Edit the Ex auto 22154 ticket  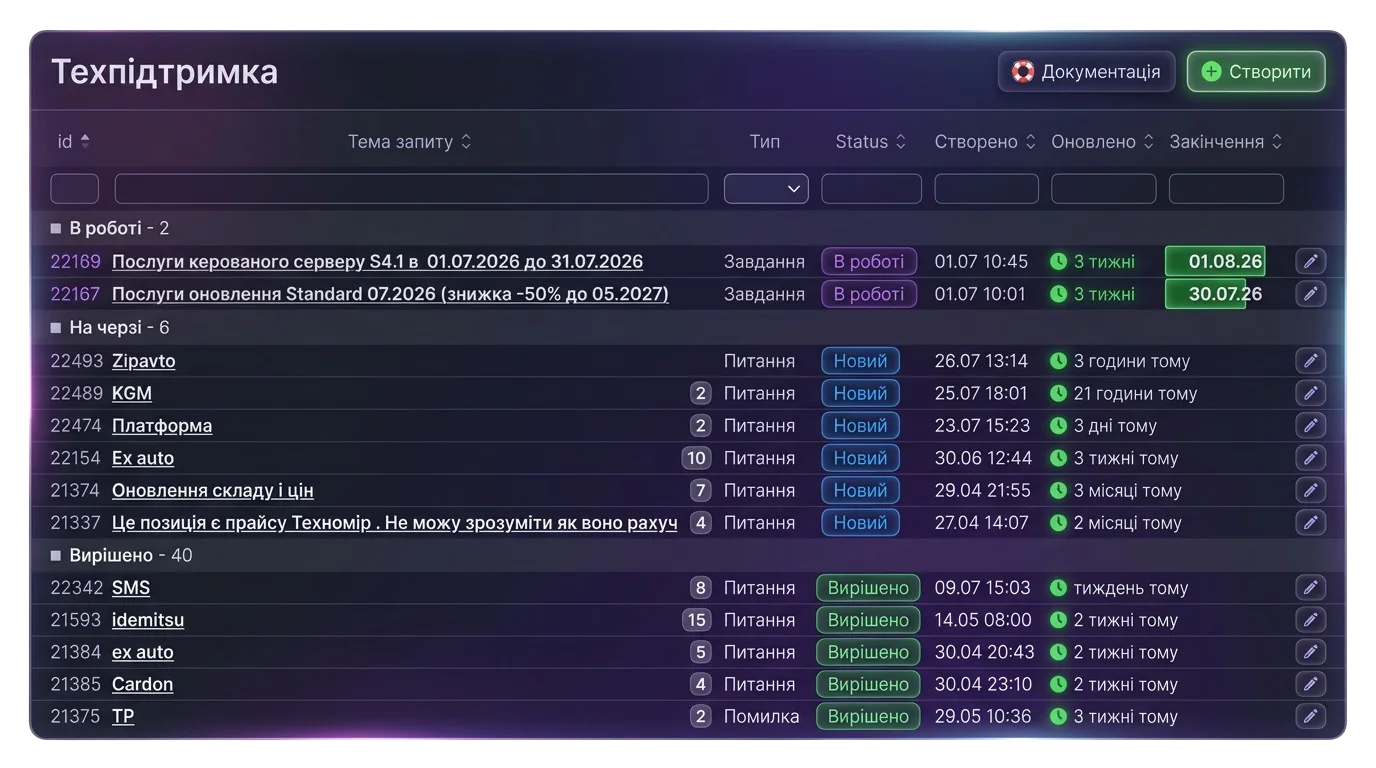[x=1310, y=458]
